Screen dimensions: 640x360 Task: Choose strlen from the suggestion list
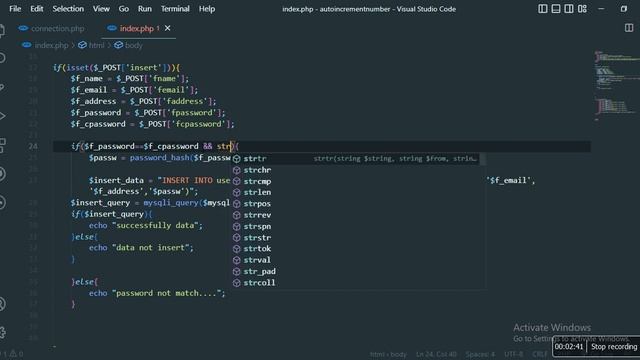point(355,192)
